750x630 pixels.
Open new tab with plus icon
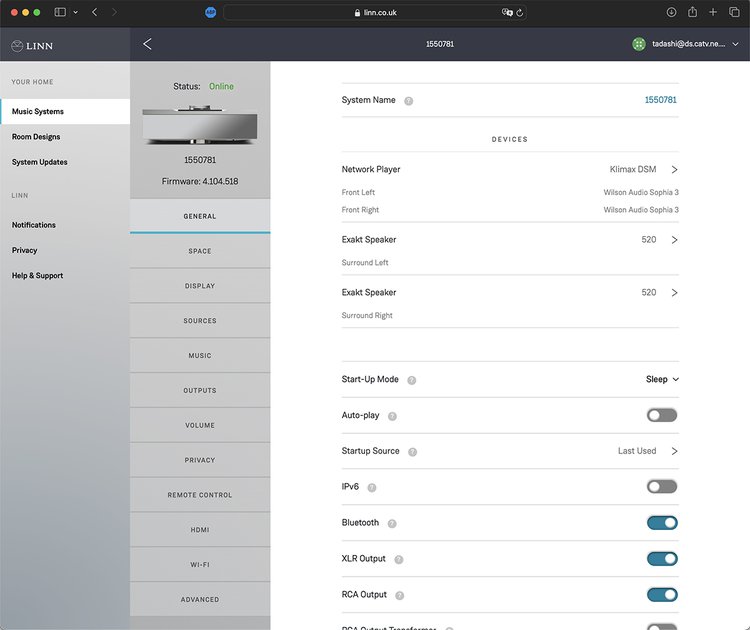coord(713,12)
